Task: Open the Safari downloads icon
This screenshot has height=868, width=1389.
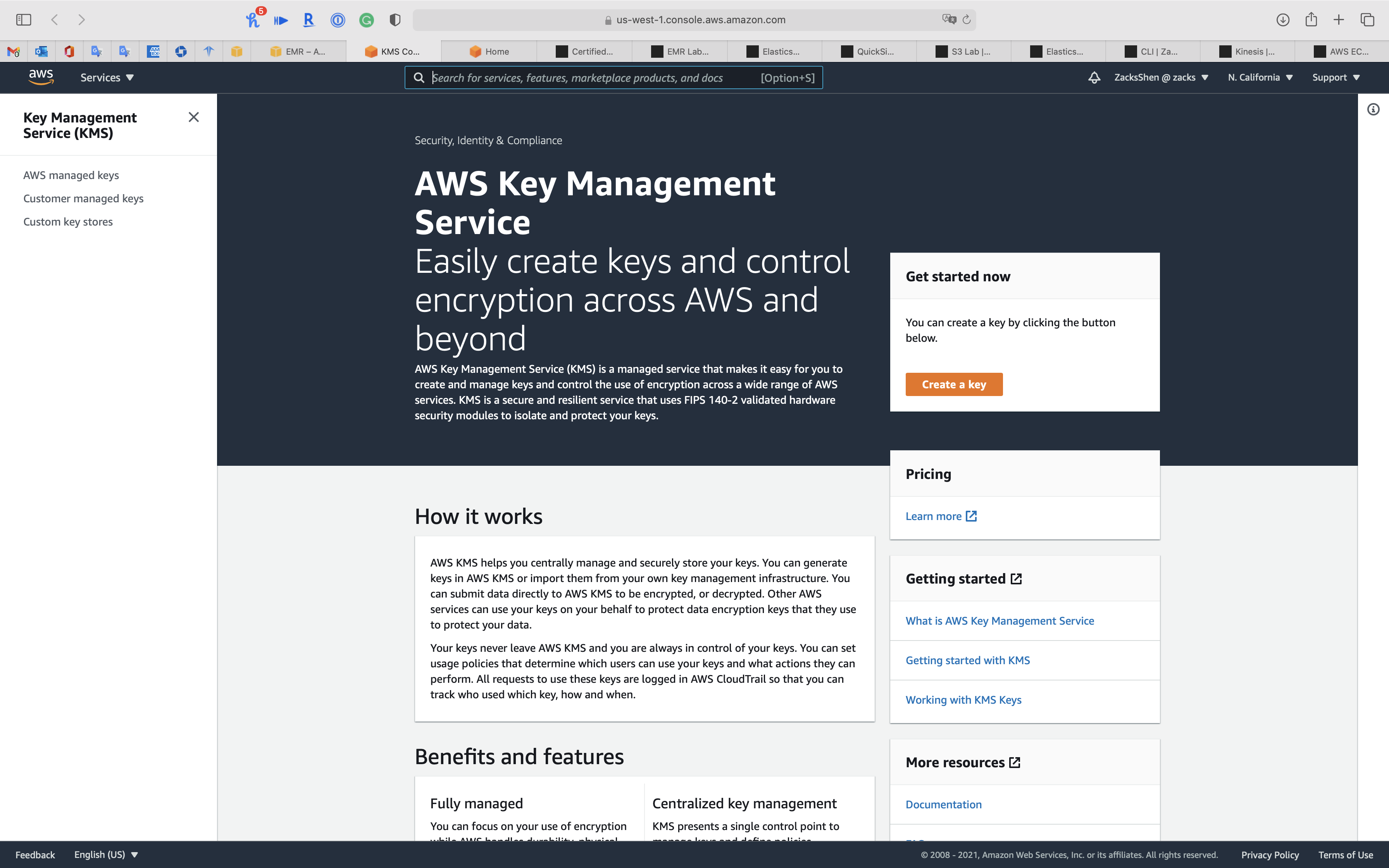Action: tap(1283, 19)
